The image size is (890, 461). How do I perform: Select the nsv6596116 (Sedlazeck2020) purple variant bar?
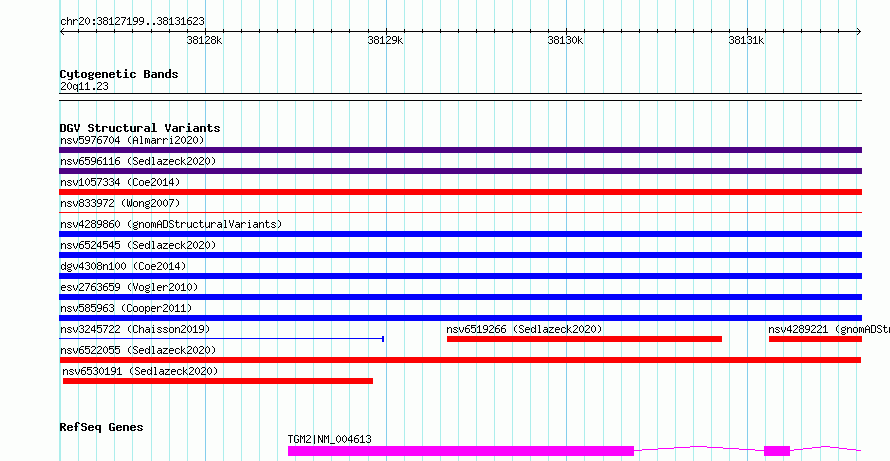coord(460,171)
